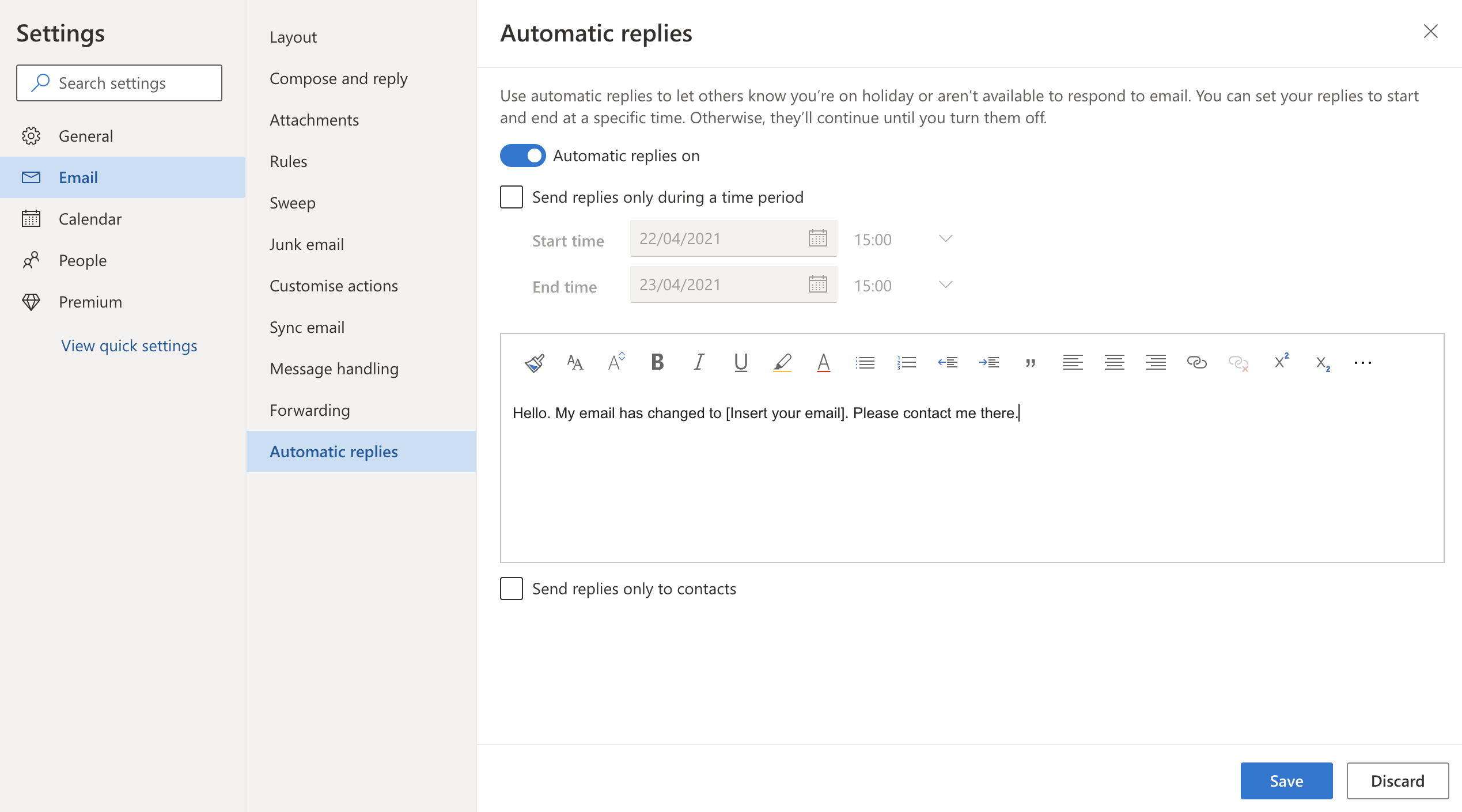Insert a hyperlink
This screenshot has height=812, width=1462.
(1196, 363)
